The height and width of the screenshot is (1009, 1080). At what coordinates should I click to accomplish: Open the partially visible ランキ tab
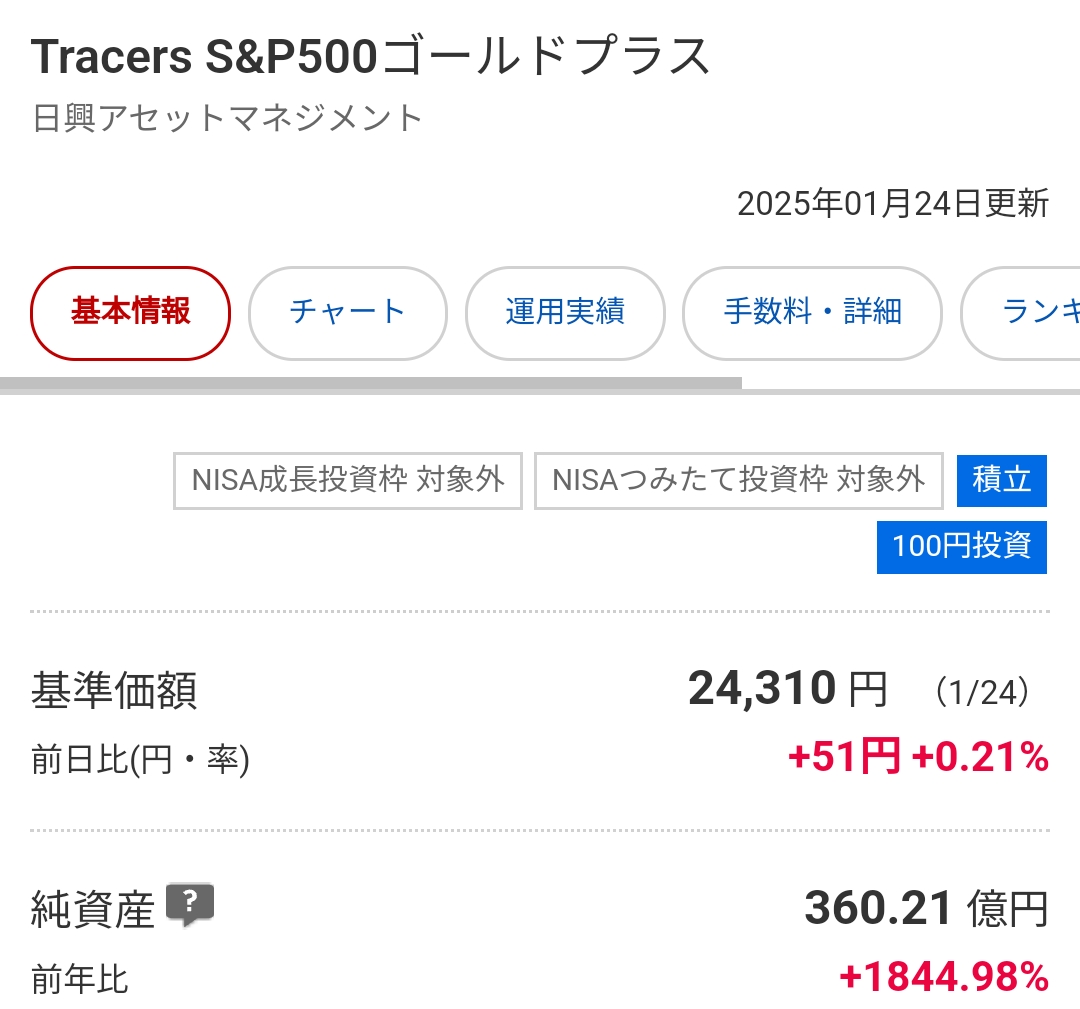1021,313
